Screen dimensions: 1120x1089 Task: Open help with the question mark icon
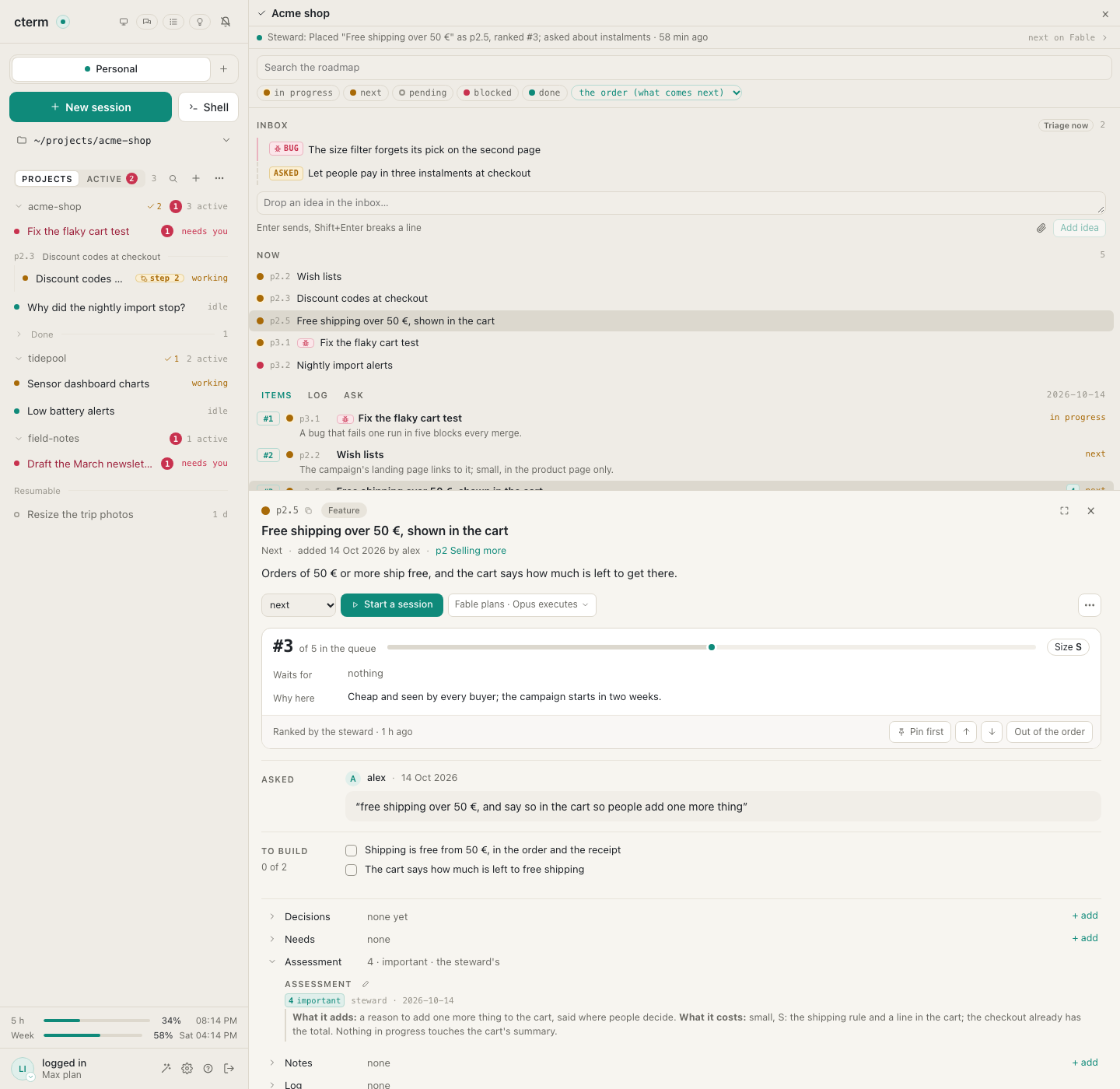click(208, 1069)
